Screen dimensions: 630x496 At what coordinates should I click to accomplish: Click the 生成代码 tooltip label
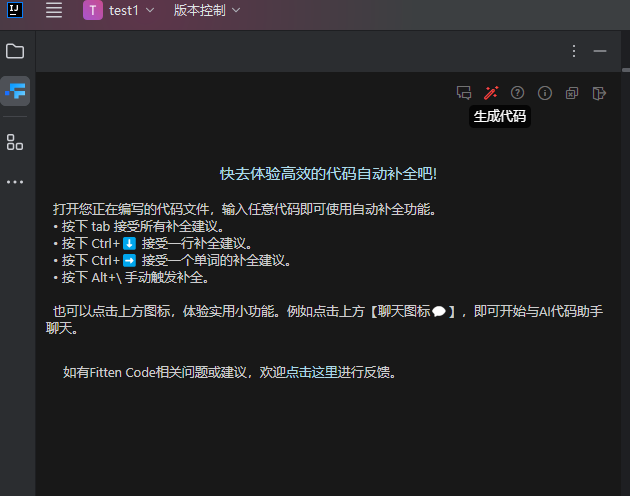pyautogui.click(x=500, y=116)
